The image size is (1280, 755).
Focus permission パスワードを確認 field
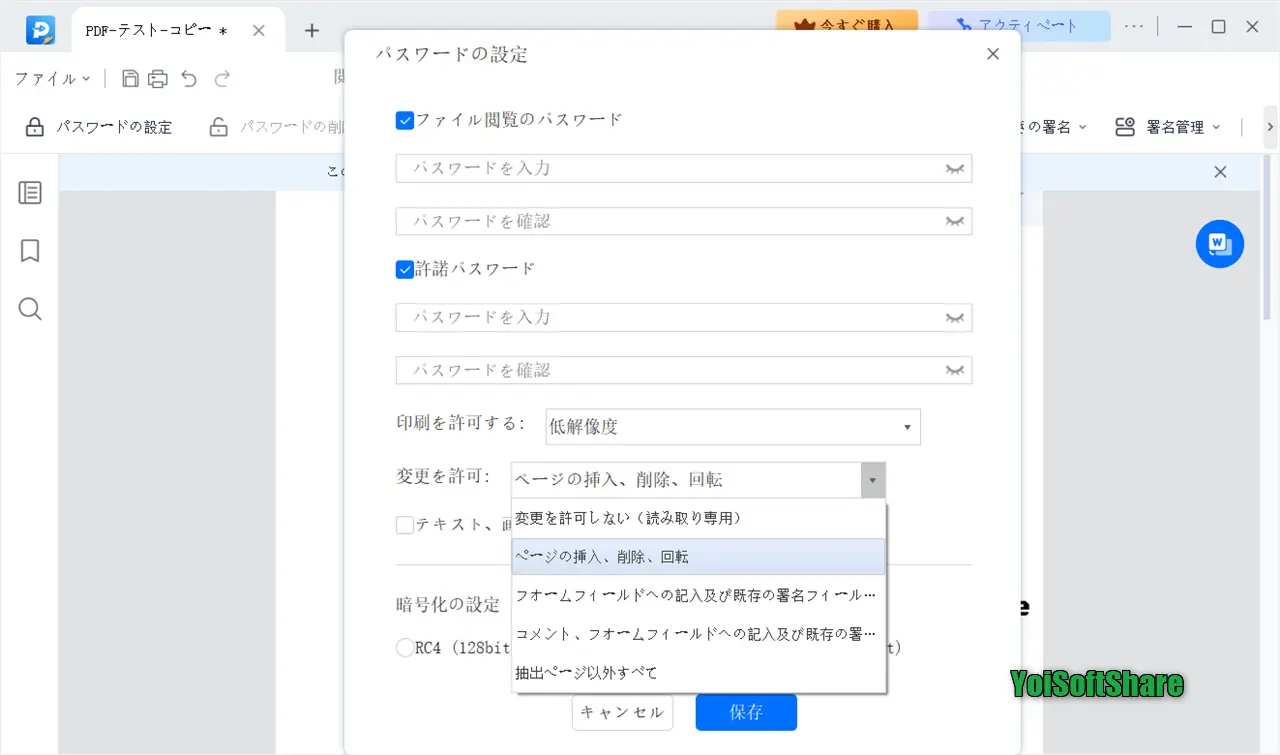coord(684,370)
